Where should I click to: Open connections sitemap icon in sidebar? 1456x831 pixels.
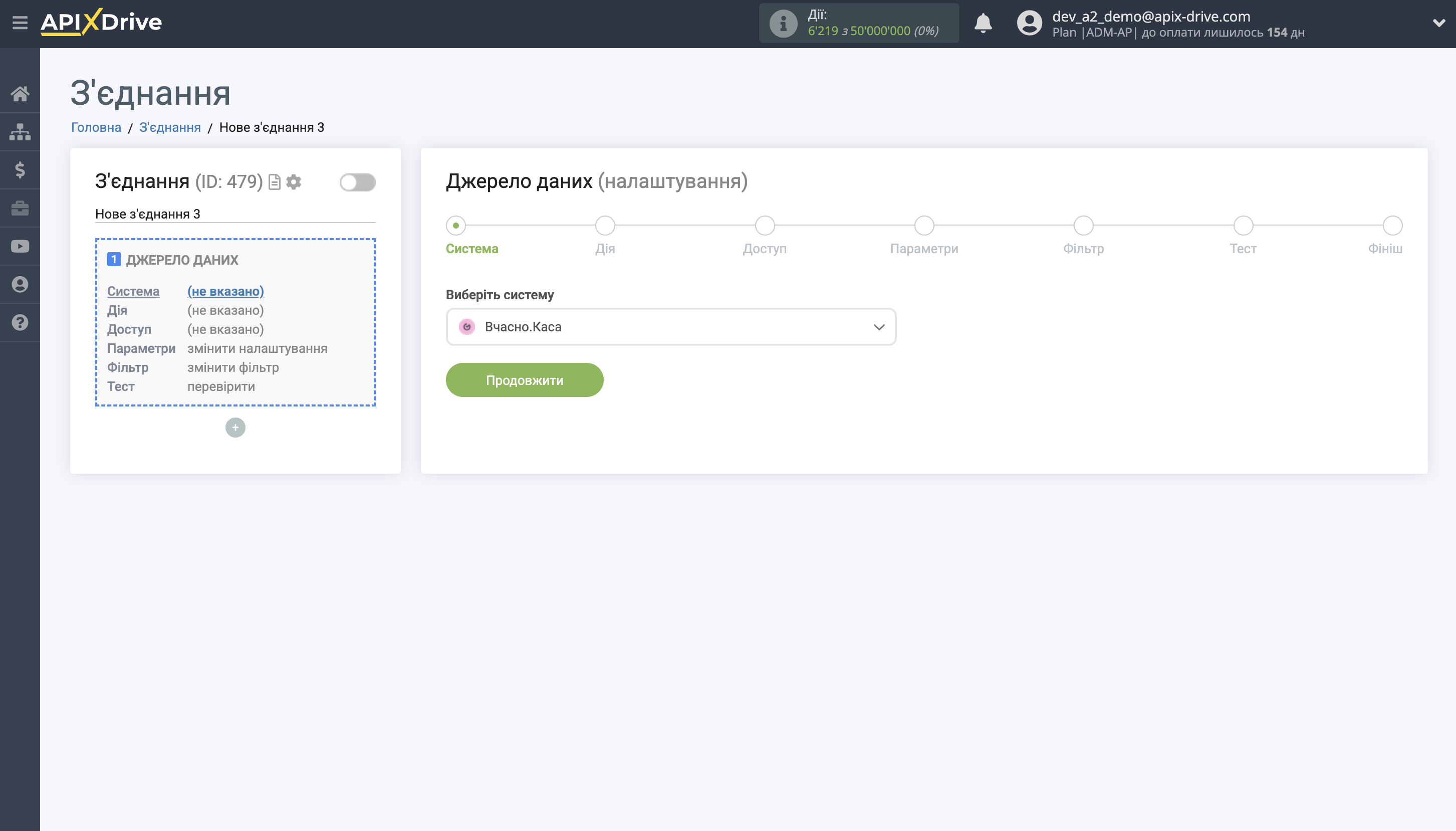[x=20, y=132]
